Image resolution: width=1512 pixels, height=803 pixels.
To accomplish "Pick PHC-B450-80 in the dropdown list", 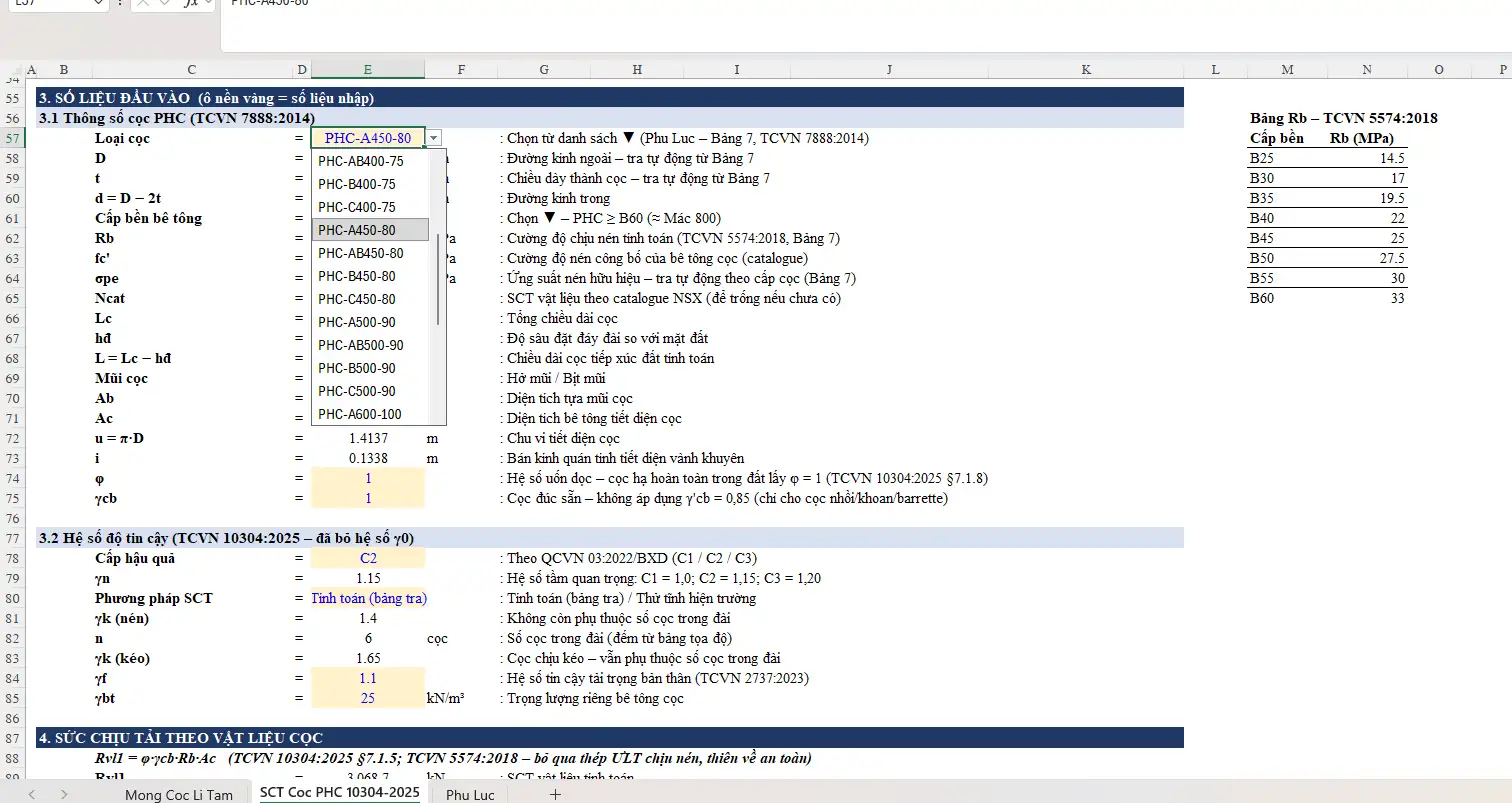I will pos(370,276).
